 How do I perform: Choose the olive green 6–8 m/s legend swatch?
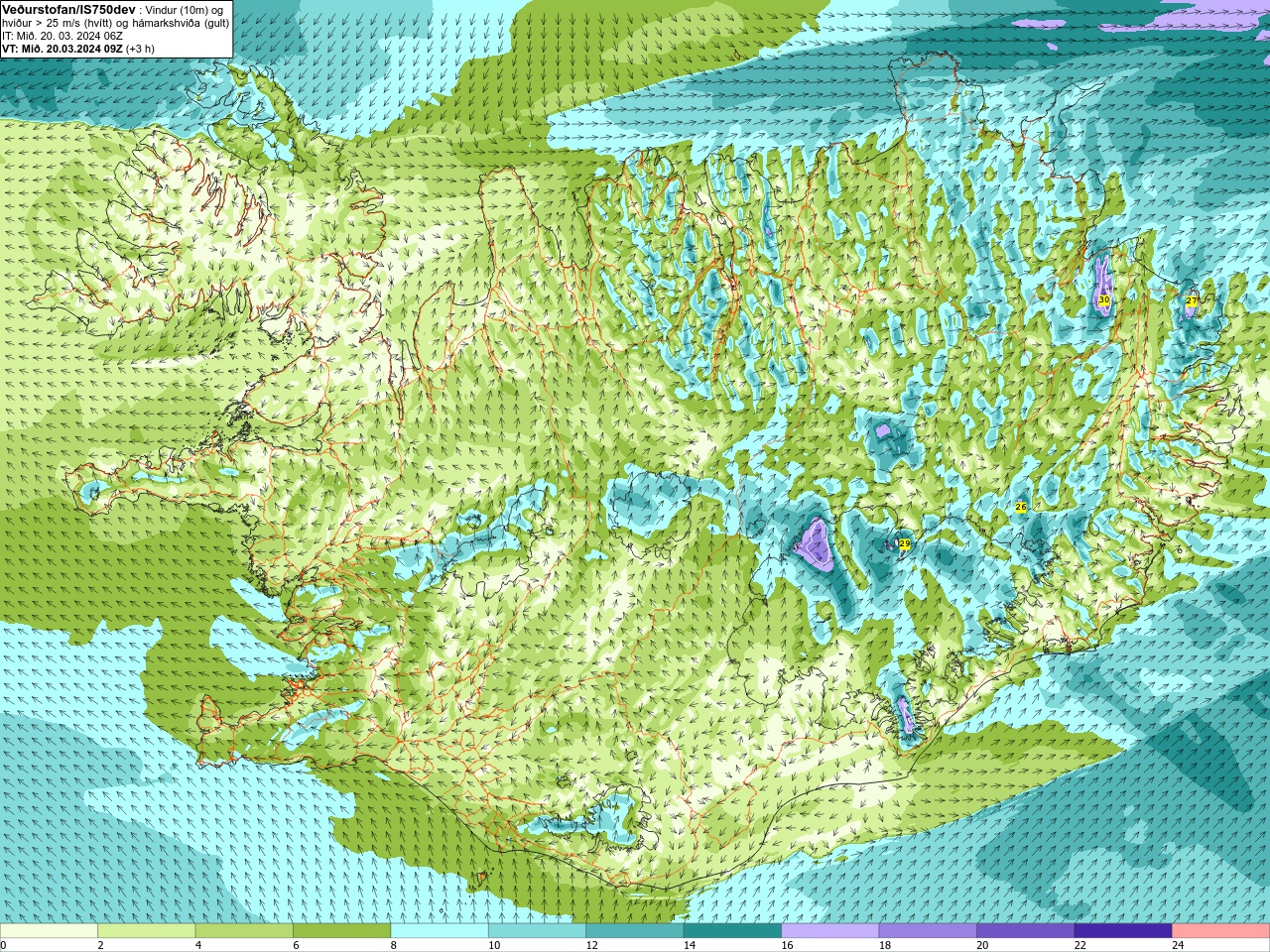(x=342, y=931)
